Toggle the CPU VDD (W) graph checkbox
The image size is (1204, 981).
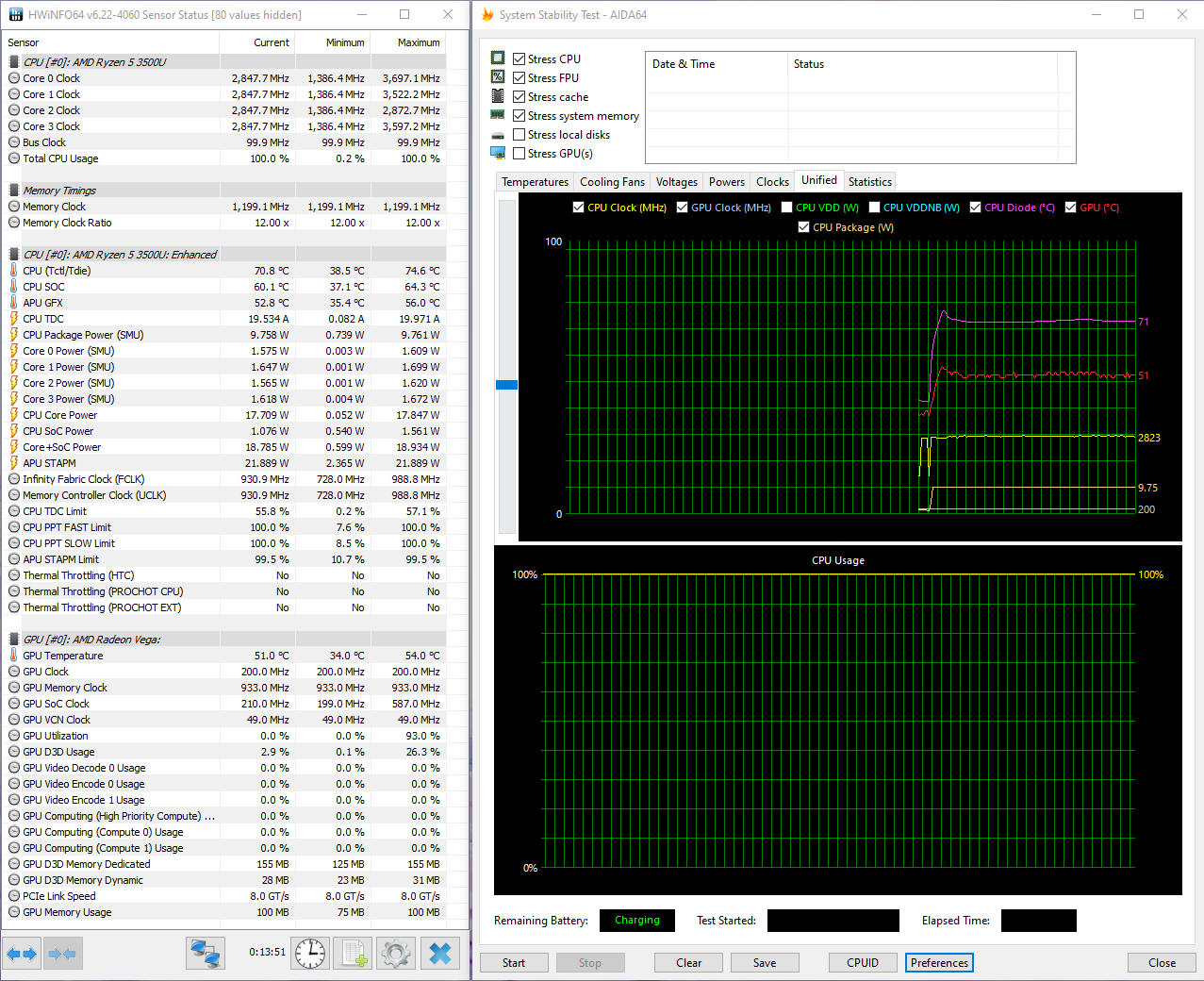[x=786, y=208]
